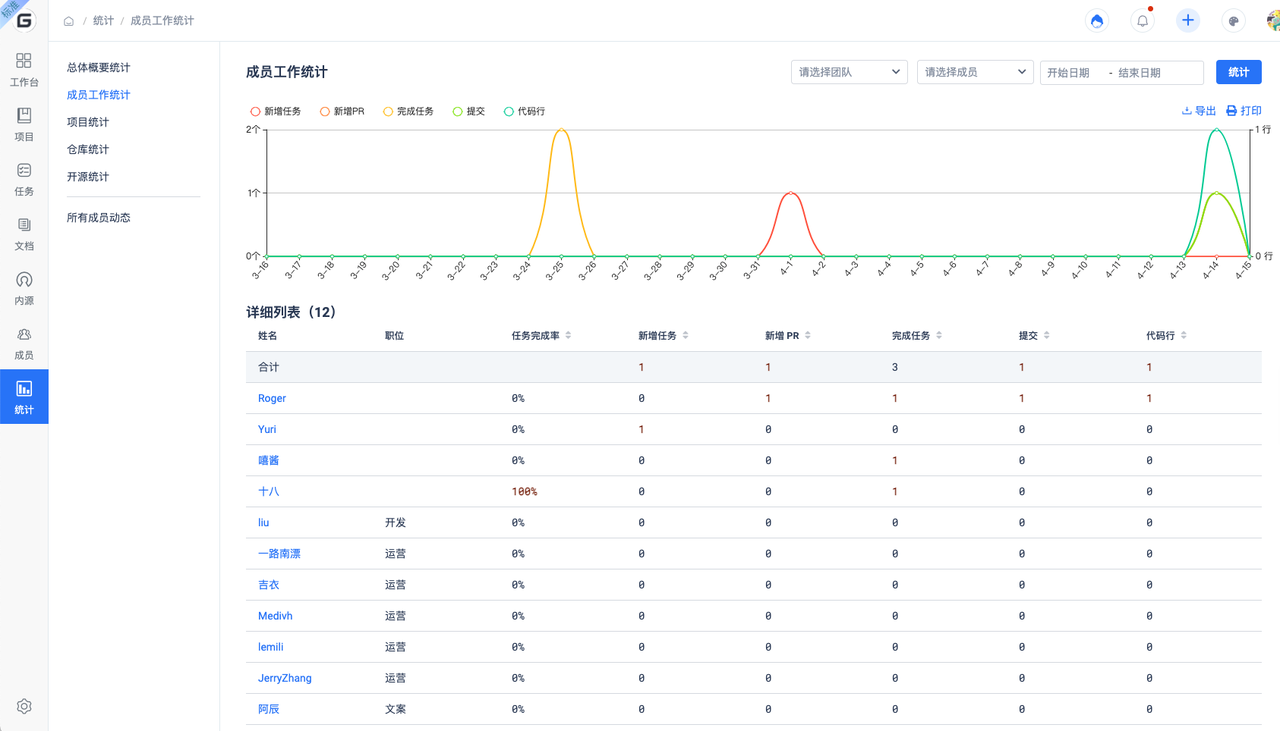Viewport: 1280px width, 731px height.
Task: Open member 一路南漂's link
Action: point(280,553)
